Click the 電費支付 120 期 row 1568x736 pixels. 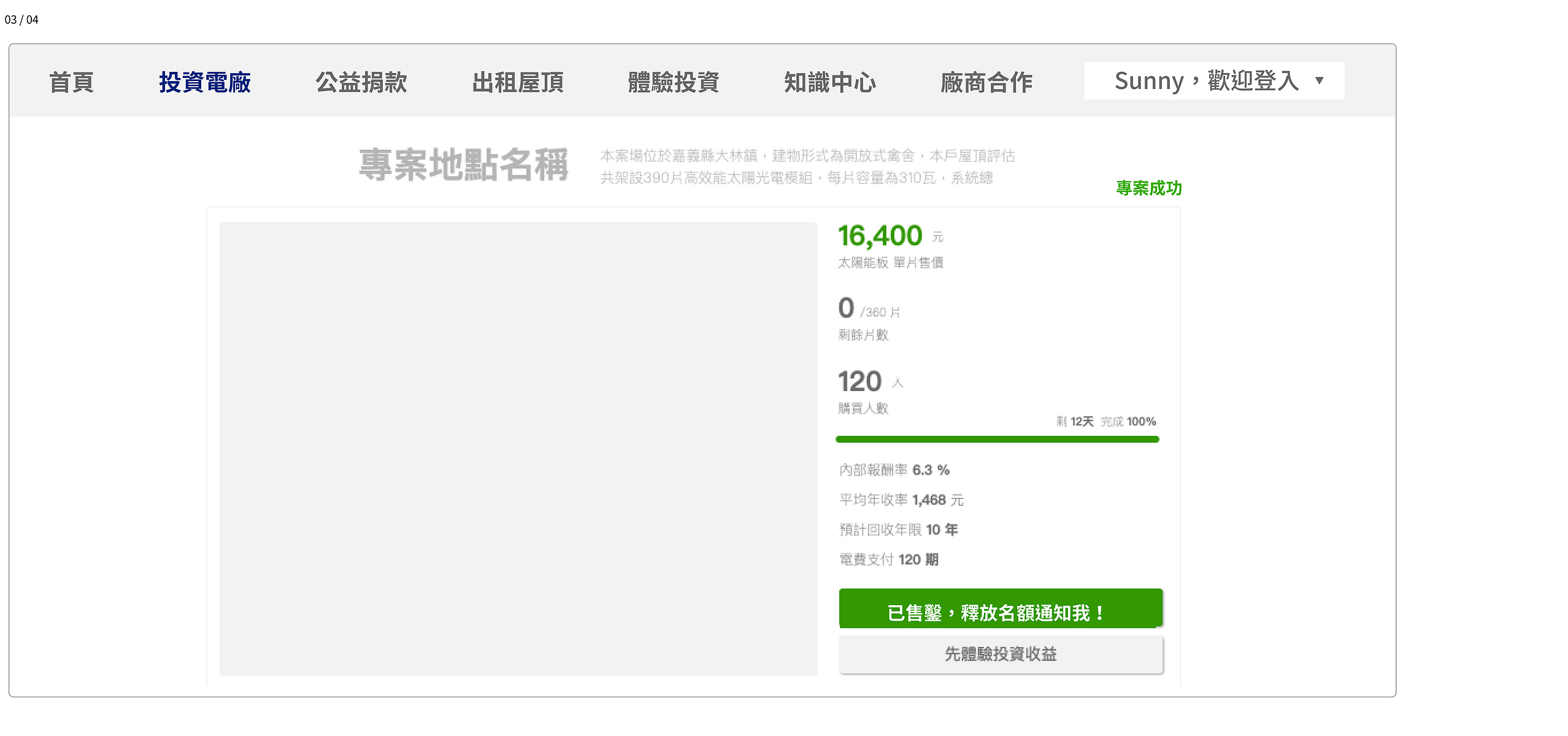tap(889, 560)
